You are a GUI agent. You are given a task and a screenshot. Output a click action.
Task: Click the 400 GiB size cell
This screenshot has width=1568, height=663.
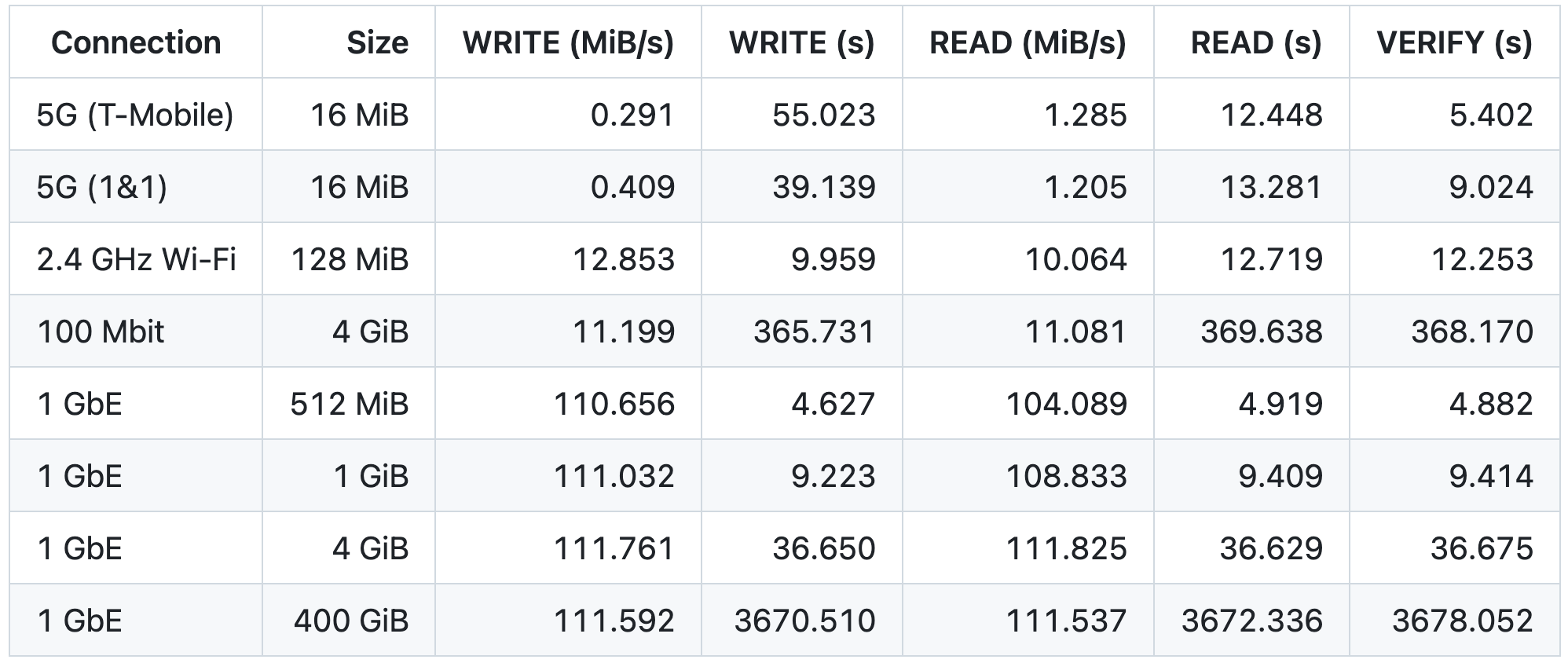click(349, 621)
